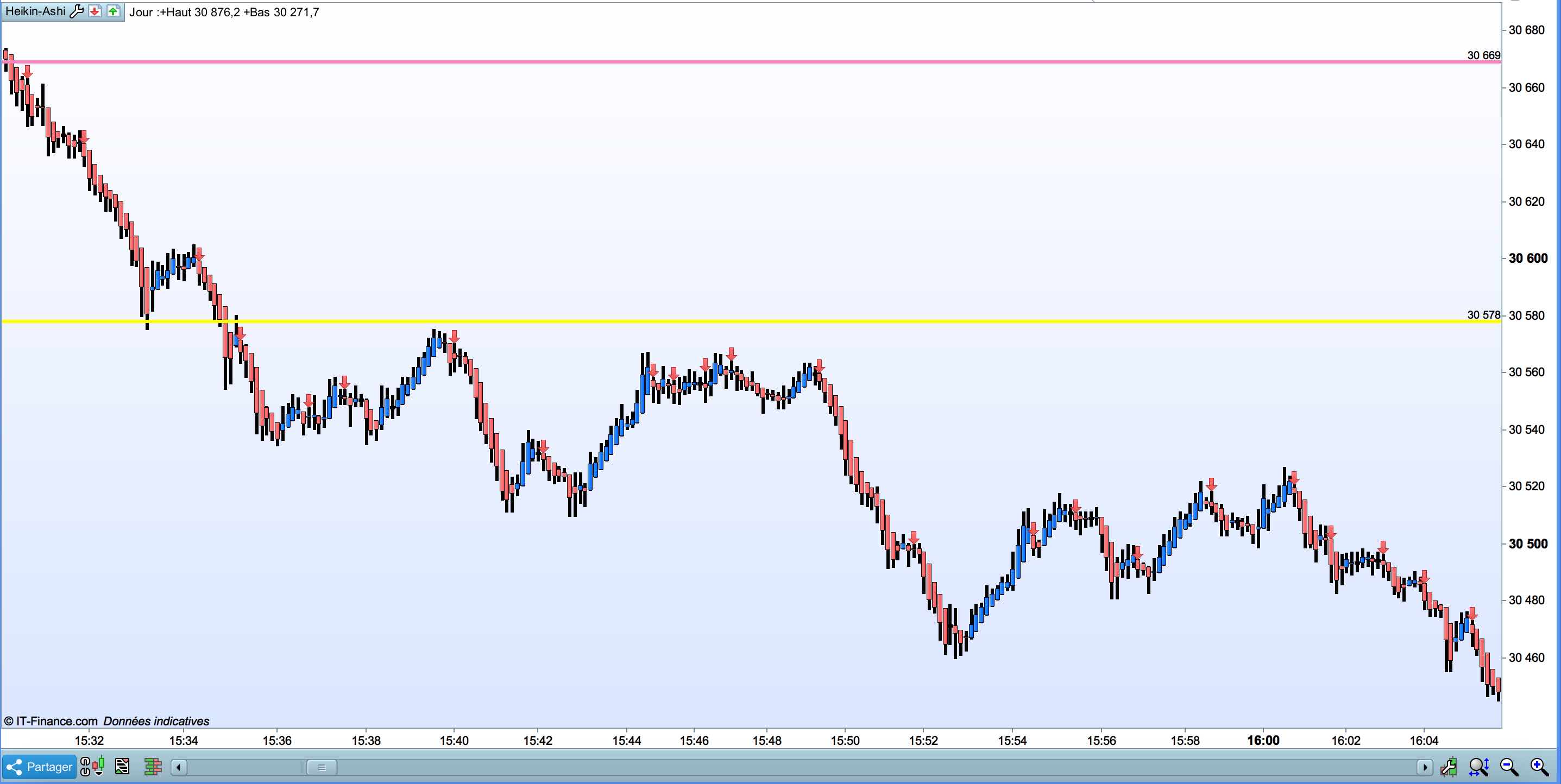Open candlestick wrench chart properties icon
This screenshot has width=1561, height=784.
pyautogui.click(x=1449, y=767)
